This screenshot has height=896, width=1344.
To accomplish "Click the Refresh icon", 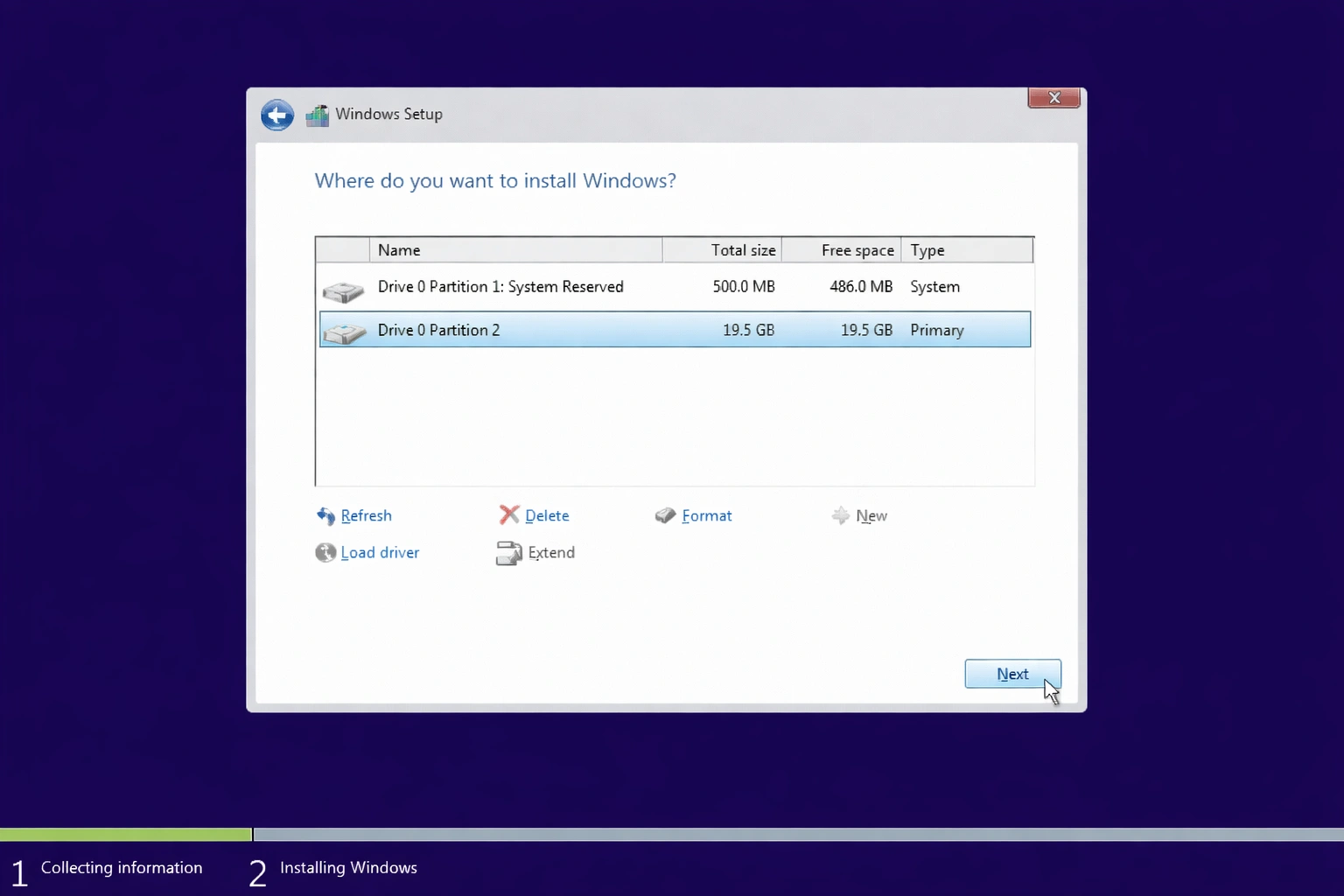I will (x=325, y=516).
